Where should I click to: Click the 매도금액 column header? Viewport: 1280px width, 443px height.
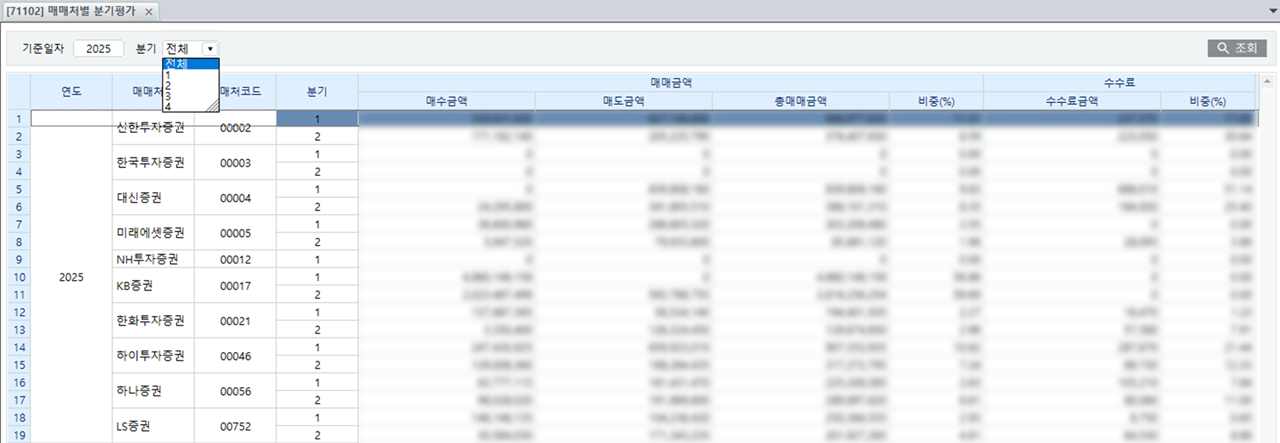(623, 100)
